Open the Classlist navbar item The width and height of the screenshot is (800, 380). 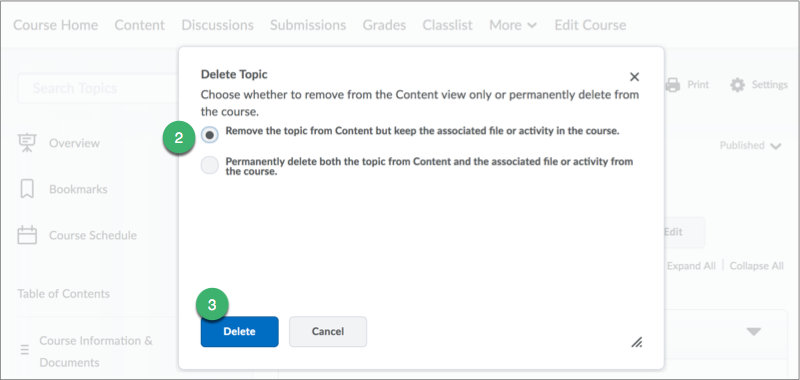tap(447, 25)
